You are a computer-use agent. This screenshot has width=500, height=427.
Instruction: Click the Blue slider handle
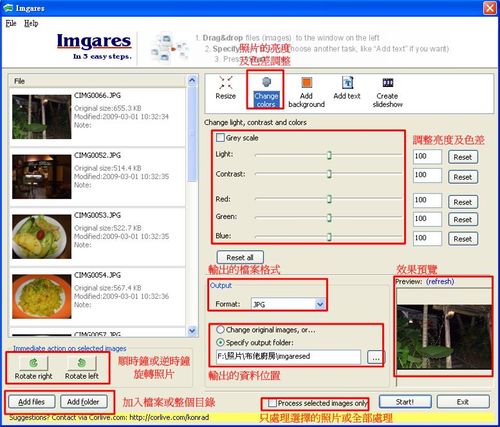point(329,237)
